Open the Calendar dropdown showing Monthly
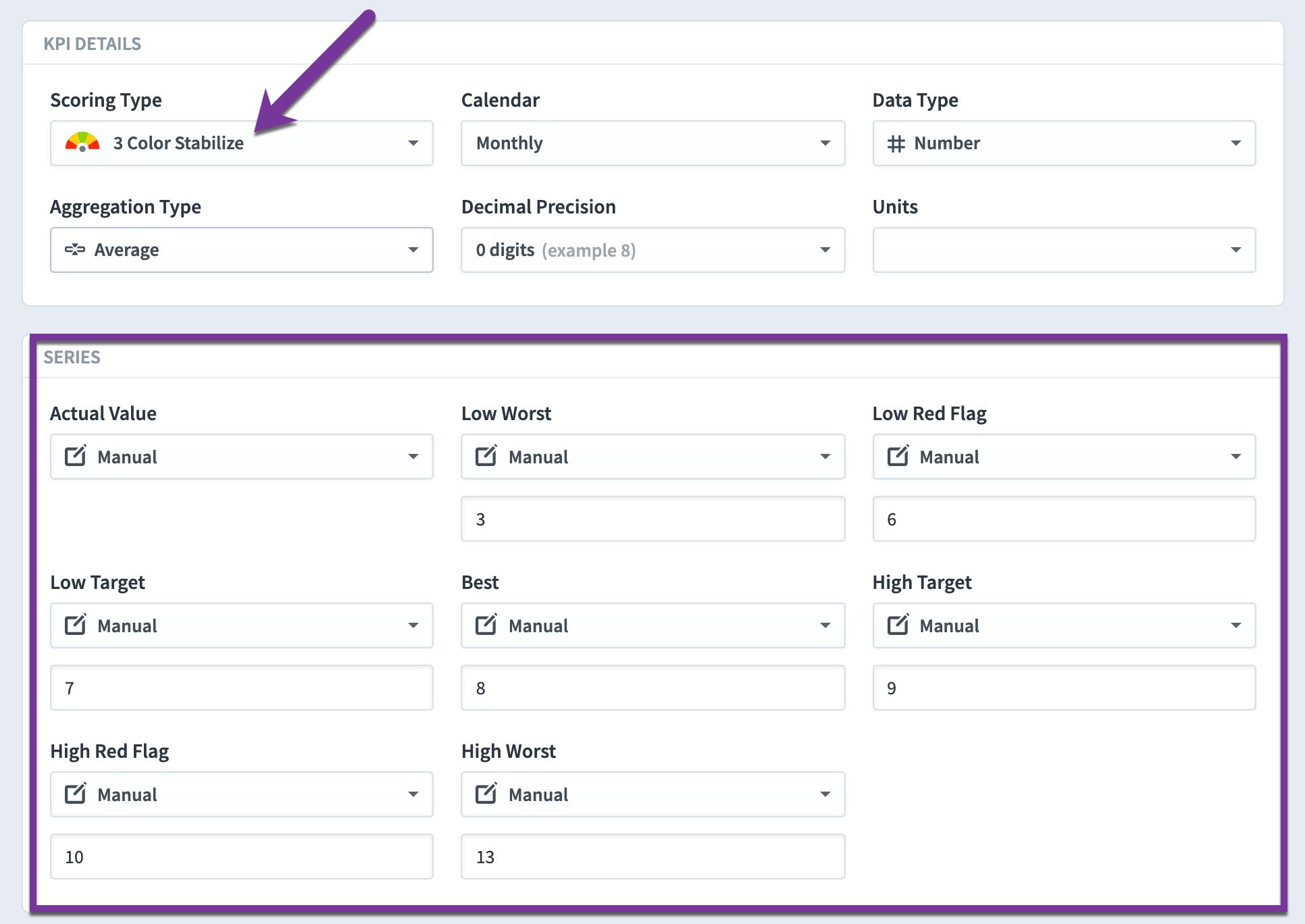1305x924 pixels. 652,143
